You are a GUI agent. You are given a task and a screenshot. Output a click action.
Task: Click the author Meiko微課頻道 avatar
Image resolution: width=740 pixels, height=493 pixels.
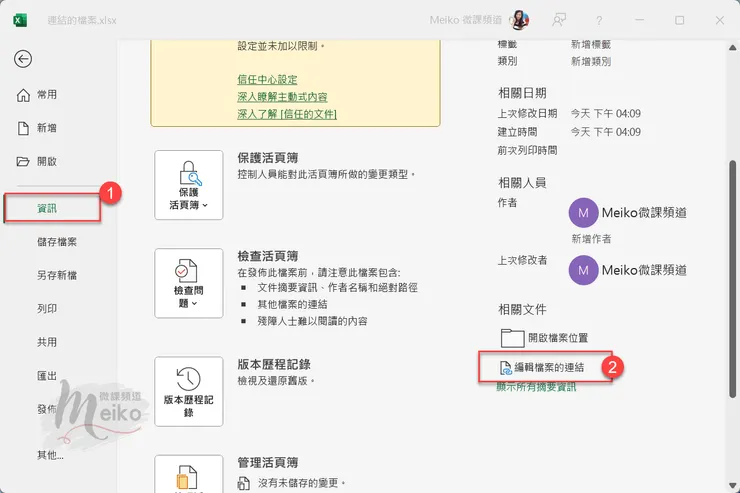click(x=583, y=212)
